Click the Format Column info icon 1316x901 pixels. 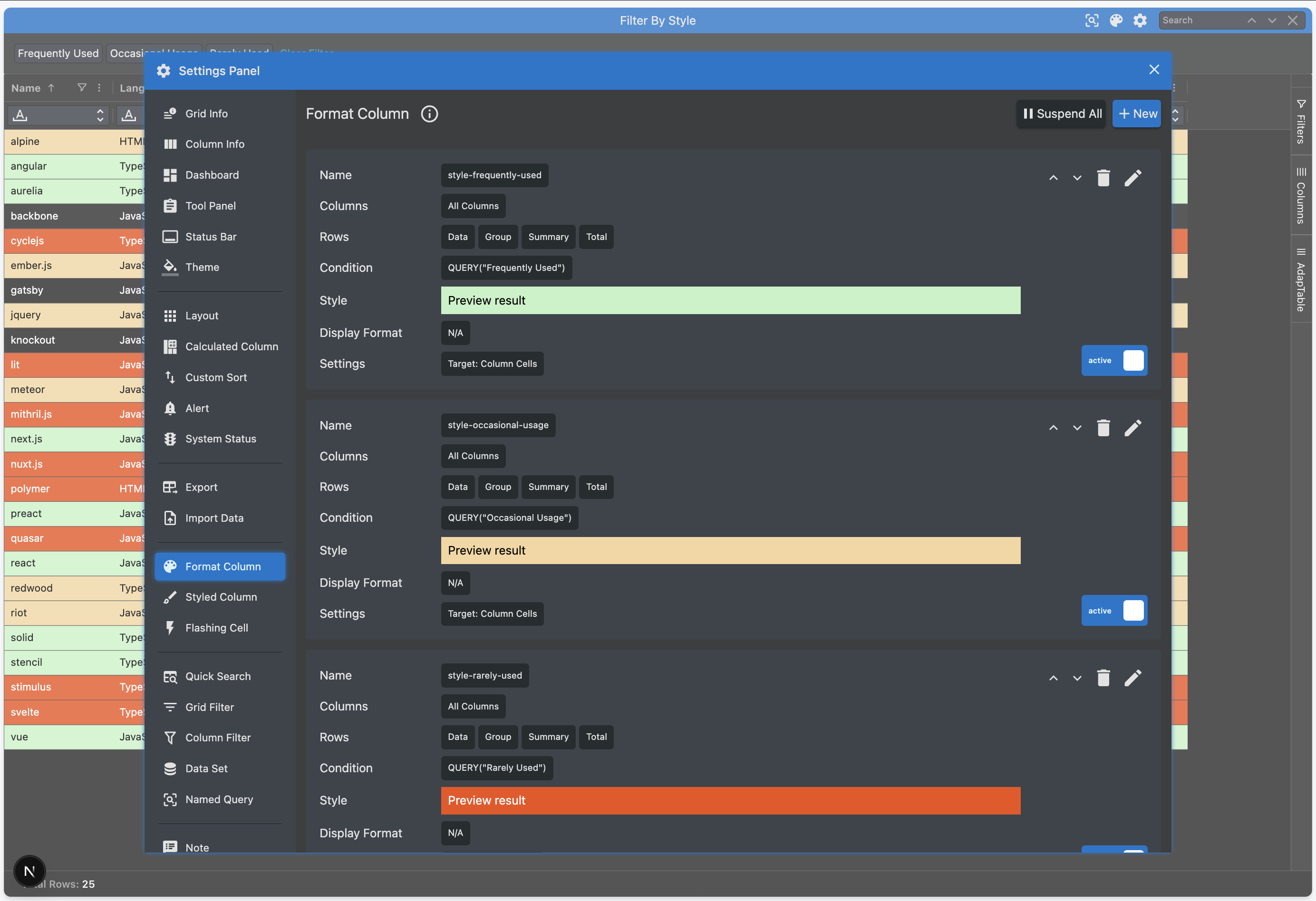429,114
